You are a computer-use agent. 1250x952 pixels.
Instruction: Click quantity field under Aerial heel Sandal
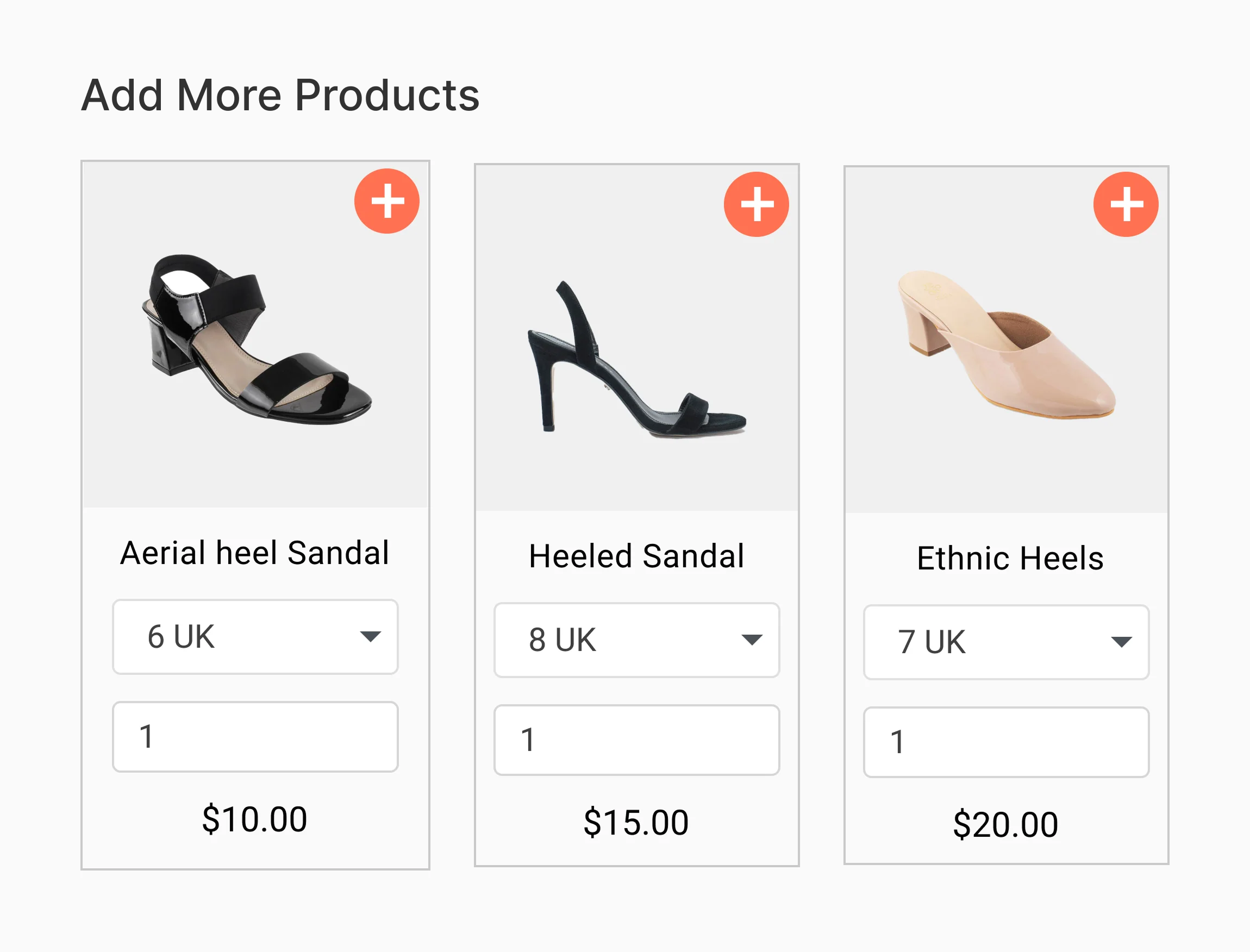click(255, 737)
